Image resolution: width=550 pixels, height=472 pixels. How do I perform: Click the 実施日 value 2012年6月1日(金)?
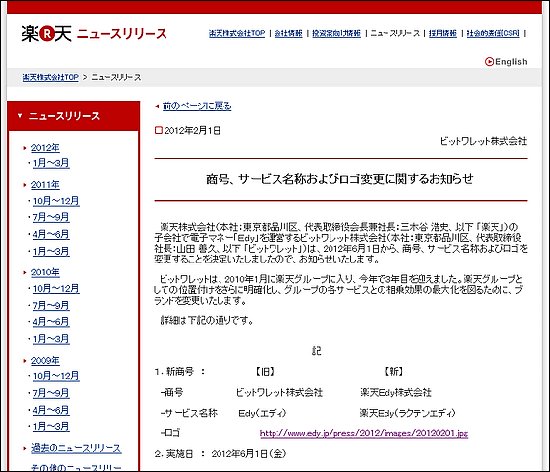click(x=249, y=454)
